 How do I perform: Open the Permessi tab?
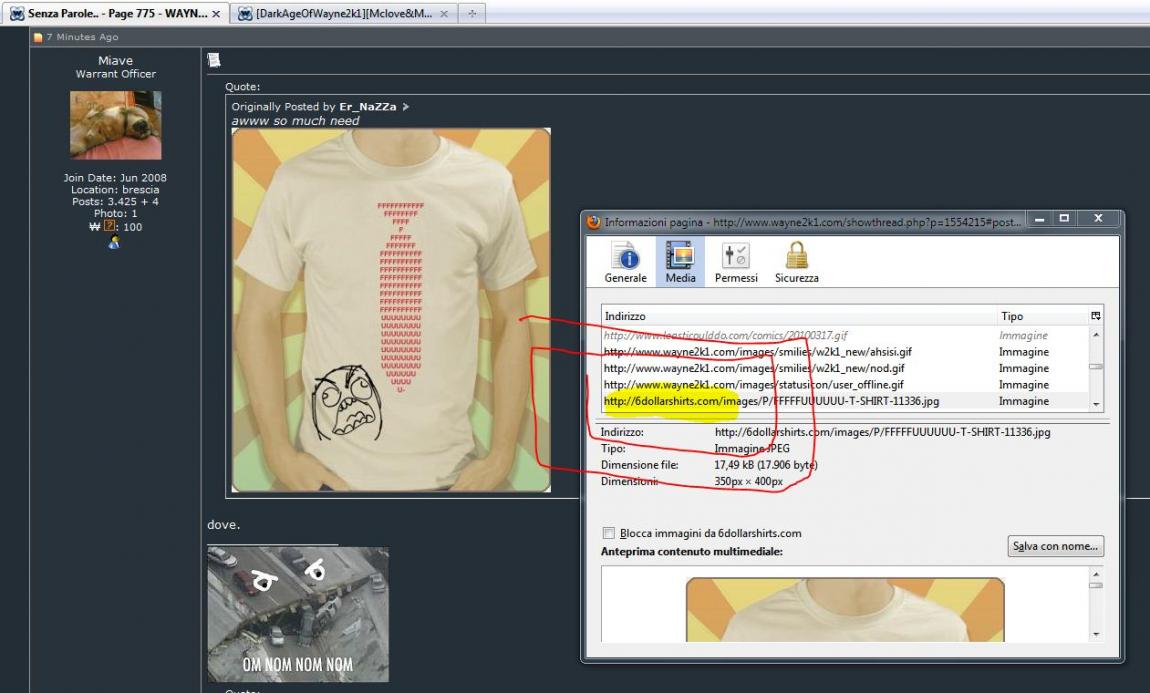tap(736, 262)
